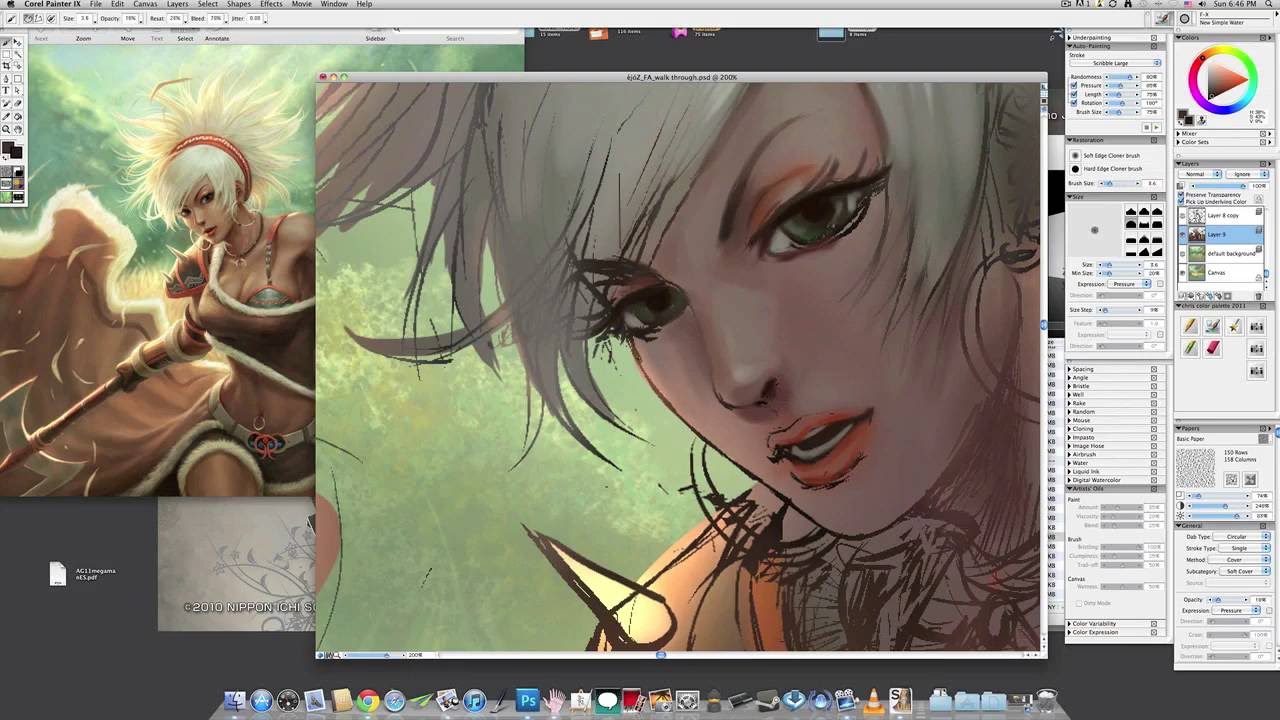Click the Sidebar button in Preview window
The width and height of the screenshot is (1280, 720).
coord(375,38)
